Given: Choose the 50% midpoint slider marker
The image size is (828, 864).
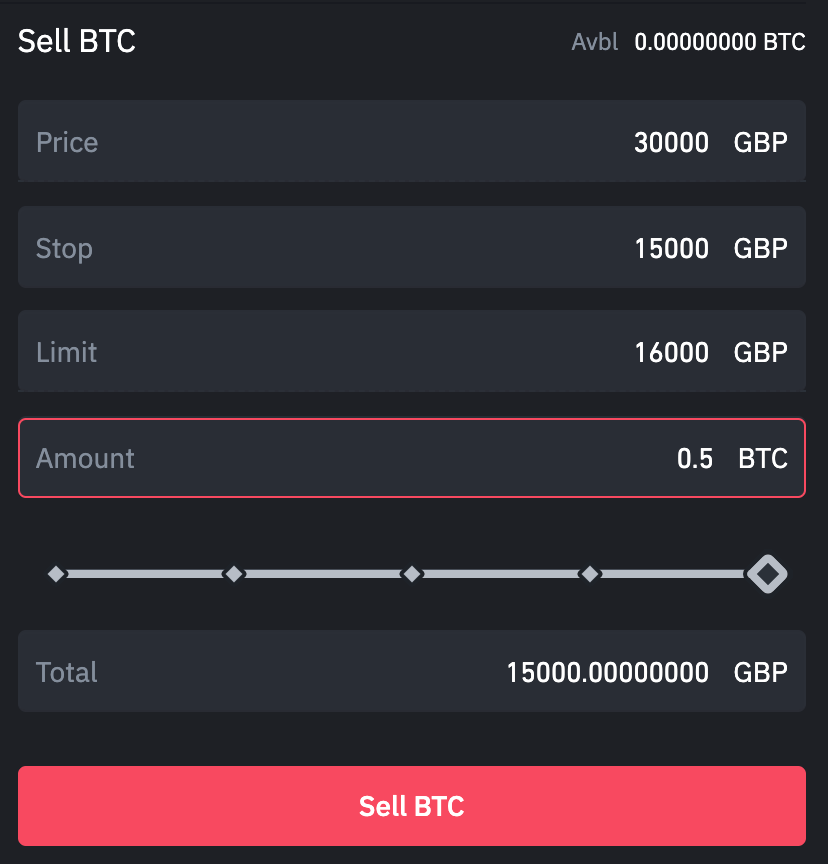Looking at the screenshot, I should tap(411, 574).
